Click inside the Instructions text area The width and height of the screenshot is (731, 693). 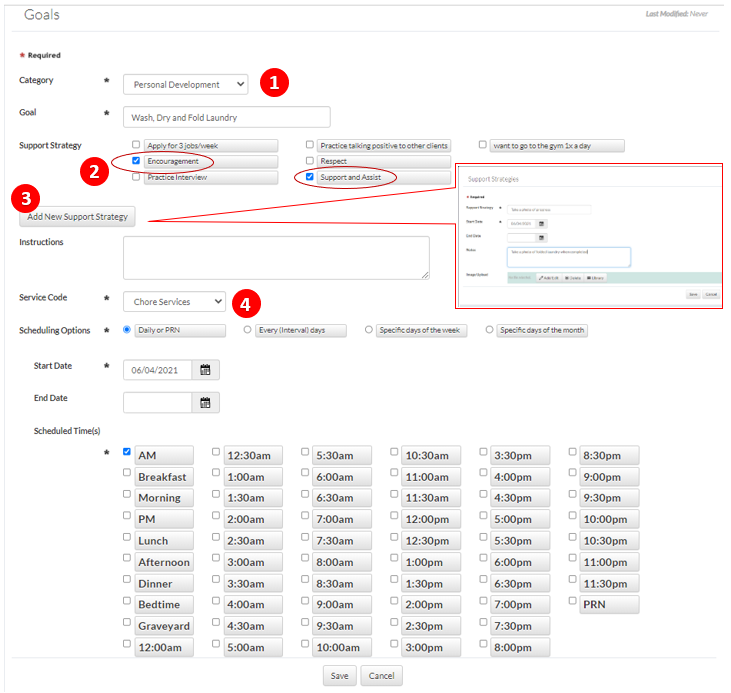tap(276, 257)
